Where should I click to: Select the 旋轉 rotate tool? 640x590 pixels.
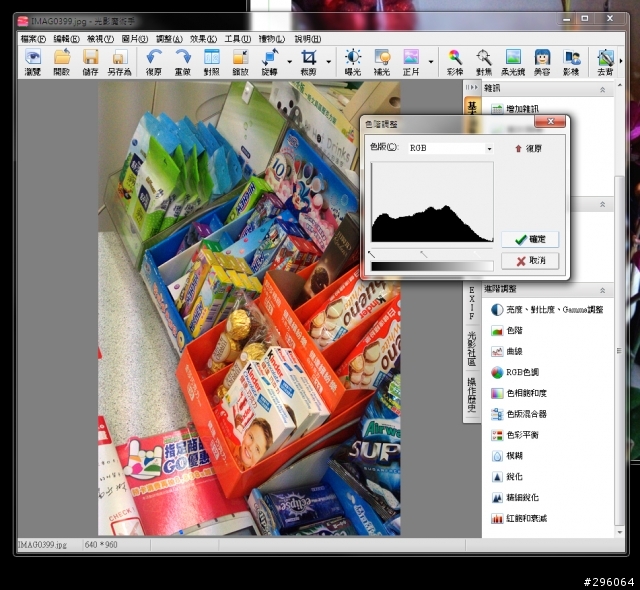269,62
